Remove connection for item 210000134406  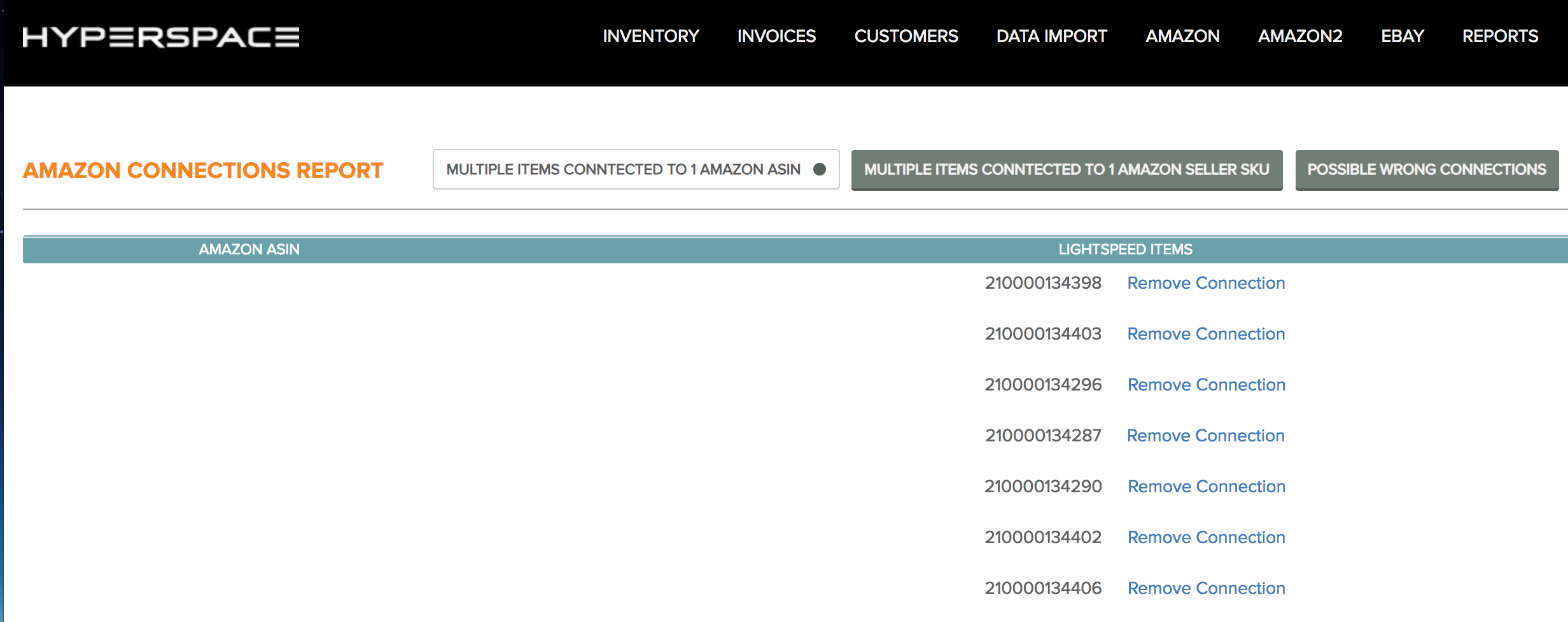1206,588
